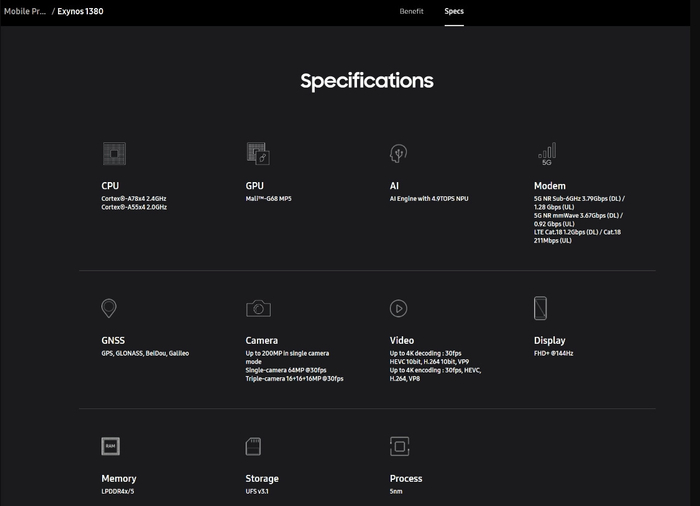Click the Display heading text

coord(550,340)
